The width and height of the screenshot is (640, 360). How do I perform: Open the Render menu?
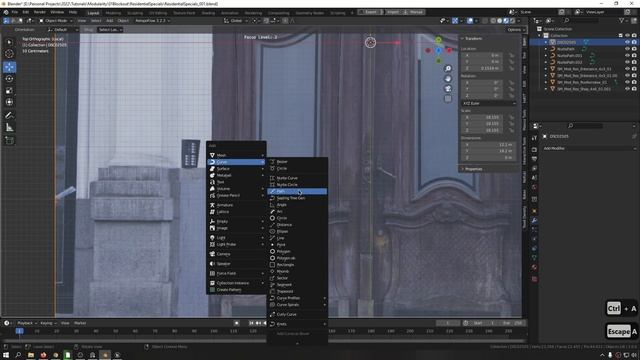[40, 12]
